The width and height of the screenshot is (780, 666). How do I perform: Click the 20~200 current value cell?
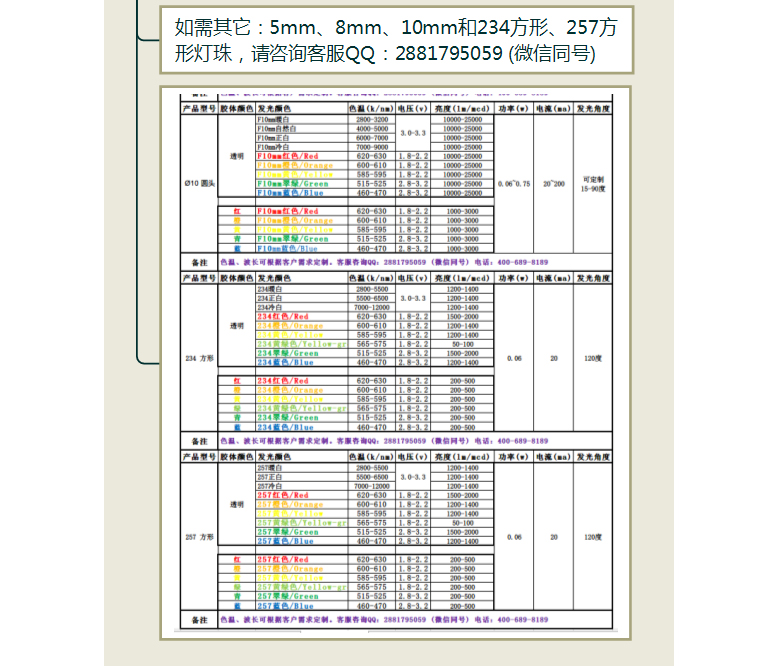(553, 184)
